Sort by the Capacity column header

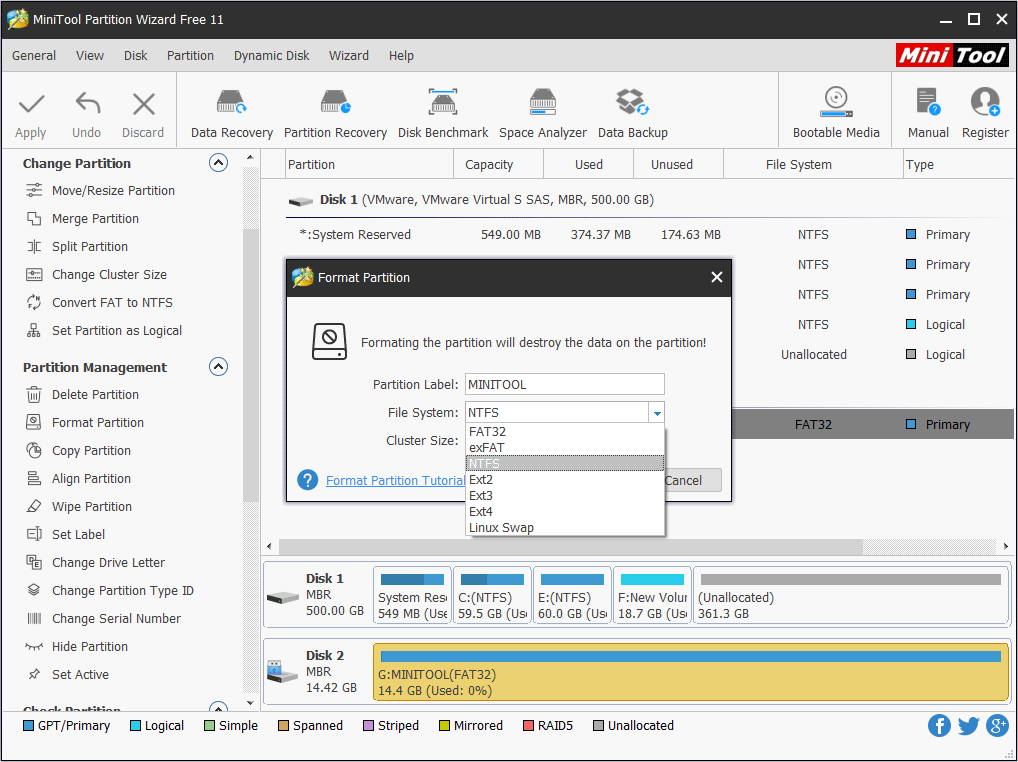pos(498,164)
